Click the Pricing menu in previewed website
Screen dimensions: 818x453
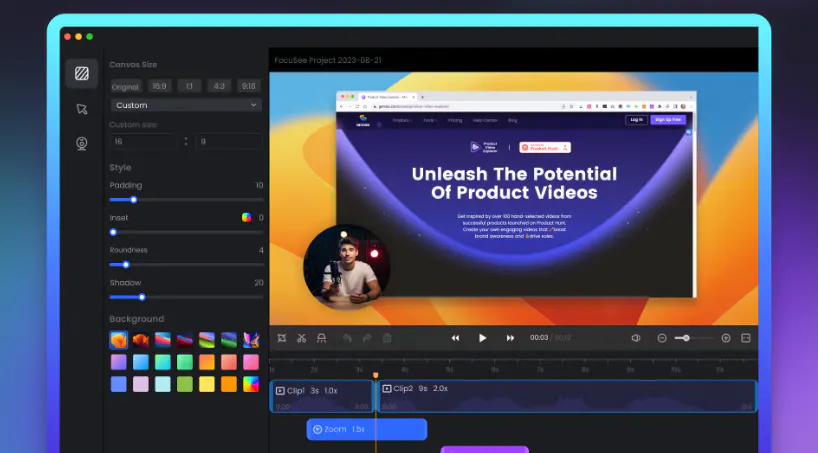click(x=455, y=120)
